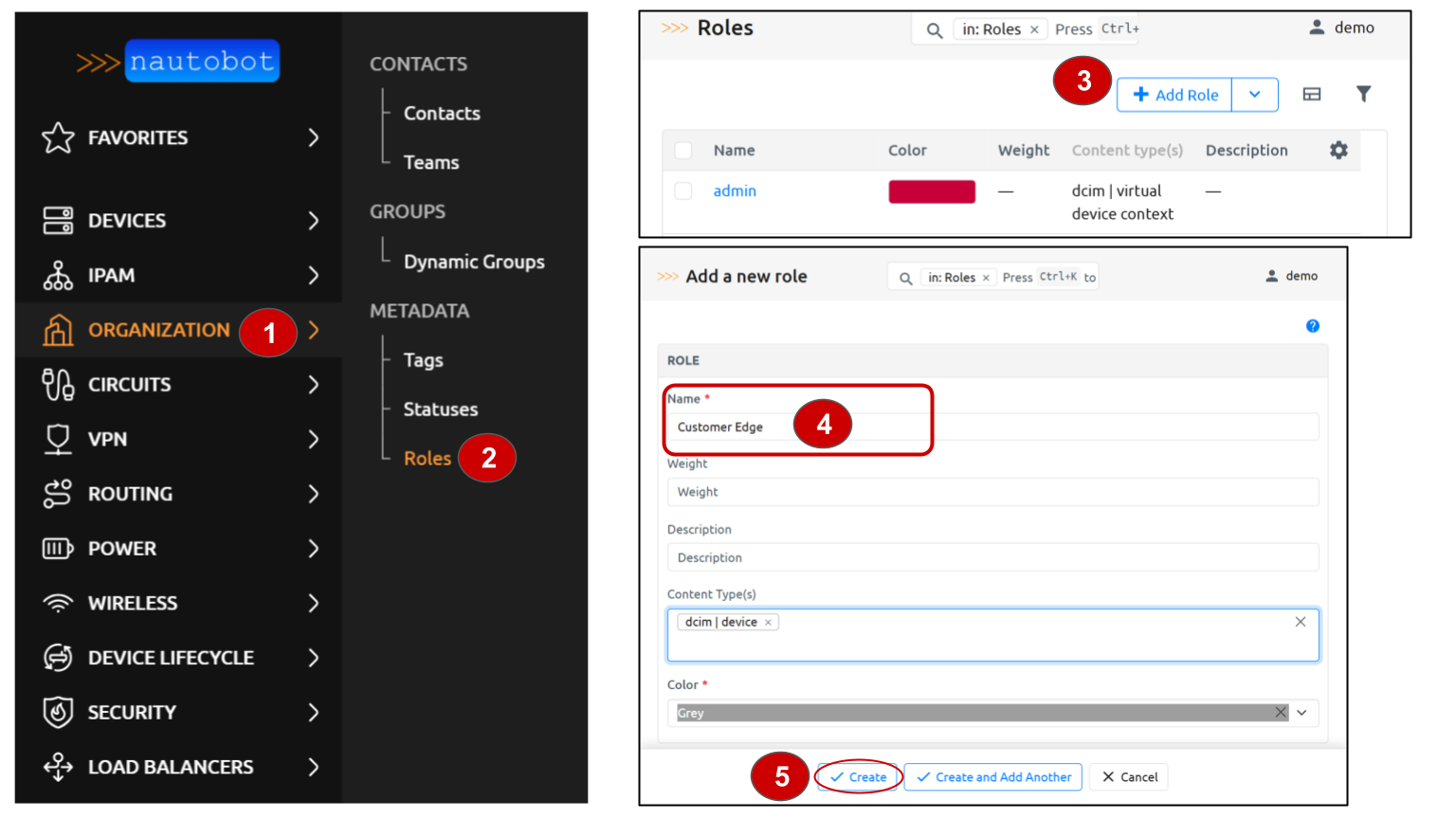Click the Create button
This screenshot has width=1456, height=819.
click(858, 777)
